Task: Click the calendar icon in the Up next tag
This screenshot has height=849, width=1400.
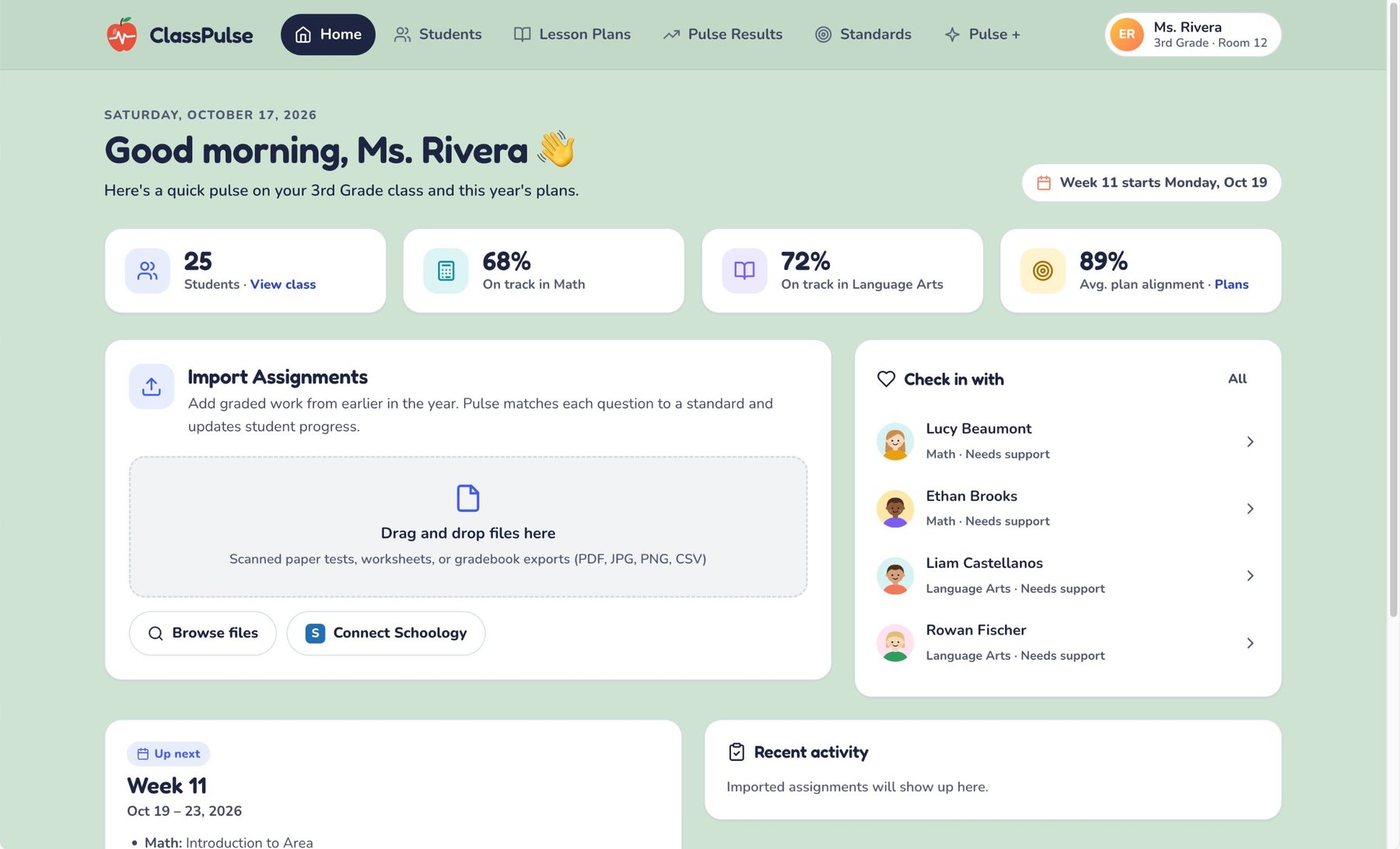Action: [x=143, y=754]
